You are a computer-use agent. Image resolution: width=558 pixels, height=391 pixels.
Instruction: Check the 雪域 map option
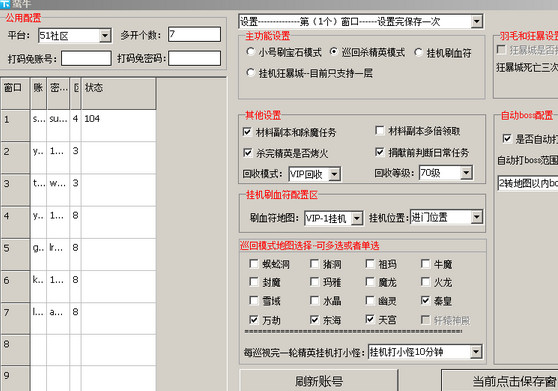tap(254, 301)
